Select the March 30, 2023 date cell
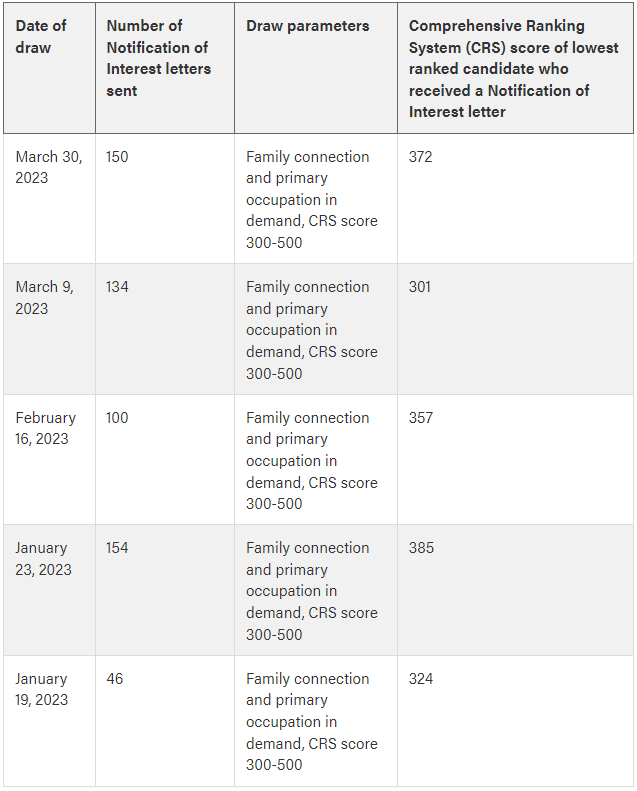 48,167
